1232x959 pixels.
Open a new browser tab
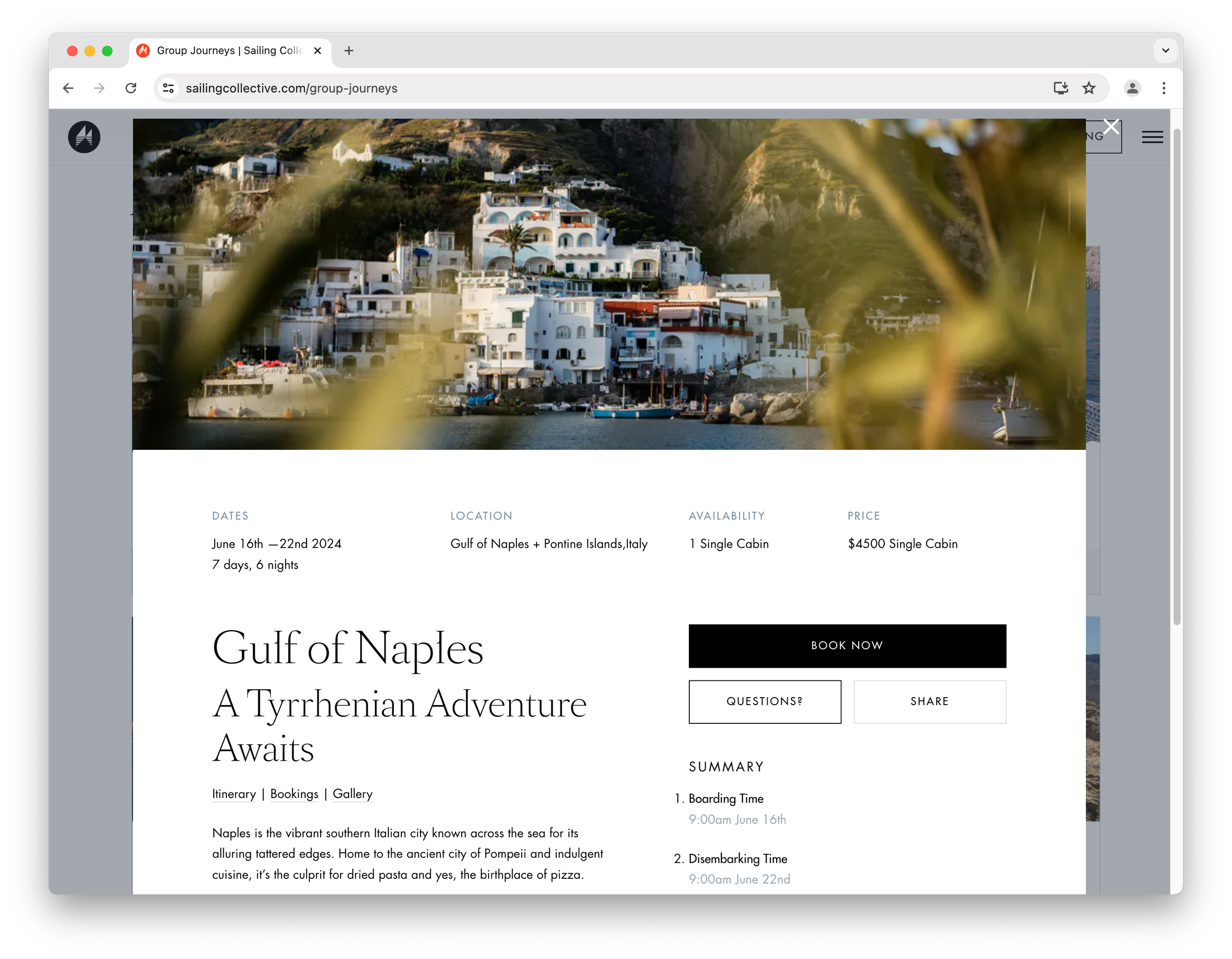coord(349,51)
